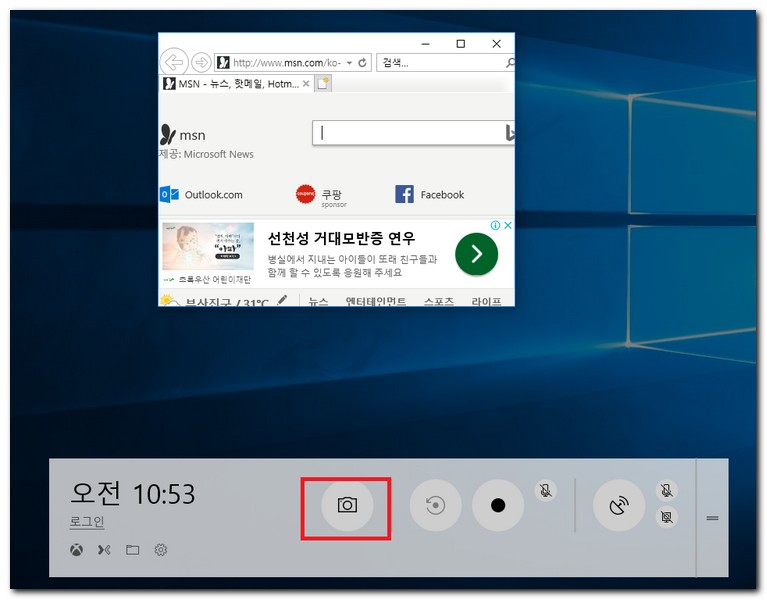Click the record-last-moments replay button

[435, 505]
